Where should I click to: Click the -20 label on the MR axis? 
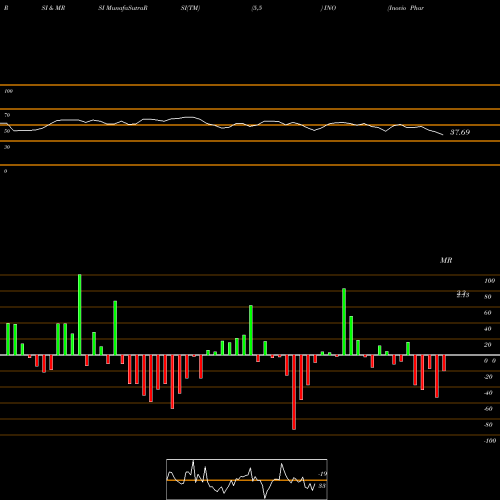pyautogui.click(x=488, y=377)
